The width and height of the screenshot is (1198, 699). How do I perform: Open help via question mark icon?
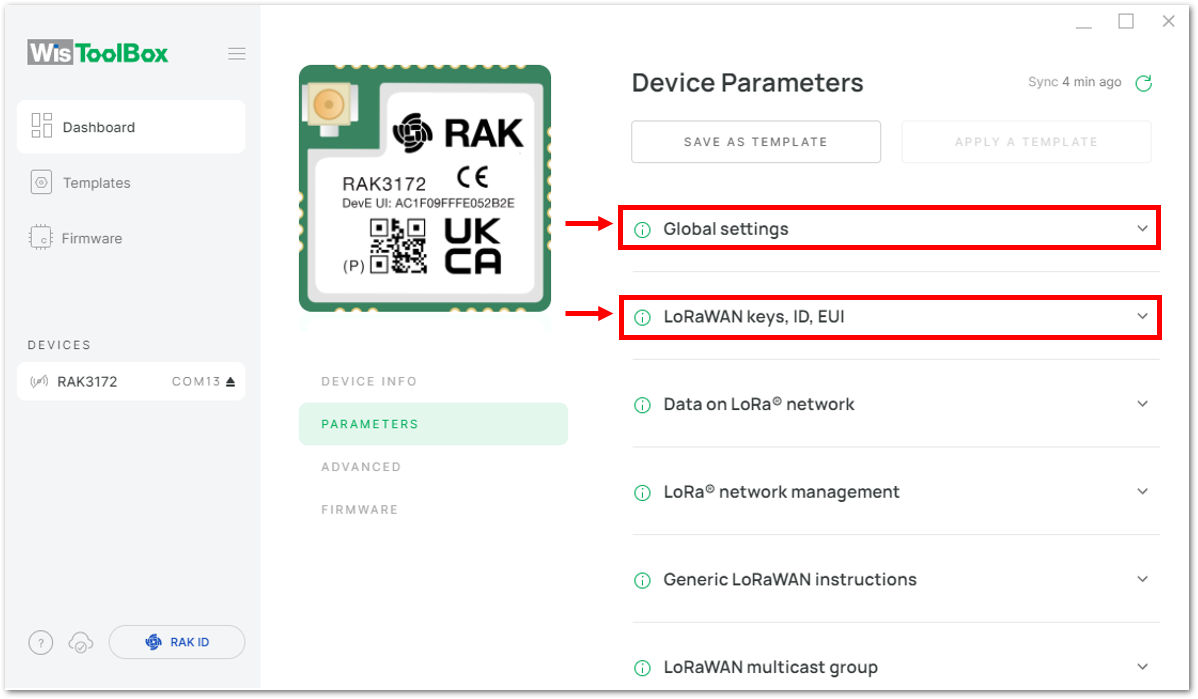(x=40, y=642)
